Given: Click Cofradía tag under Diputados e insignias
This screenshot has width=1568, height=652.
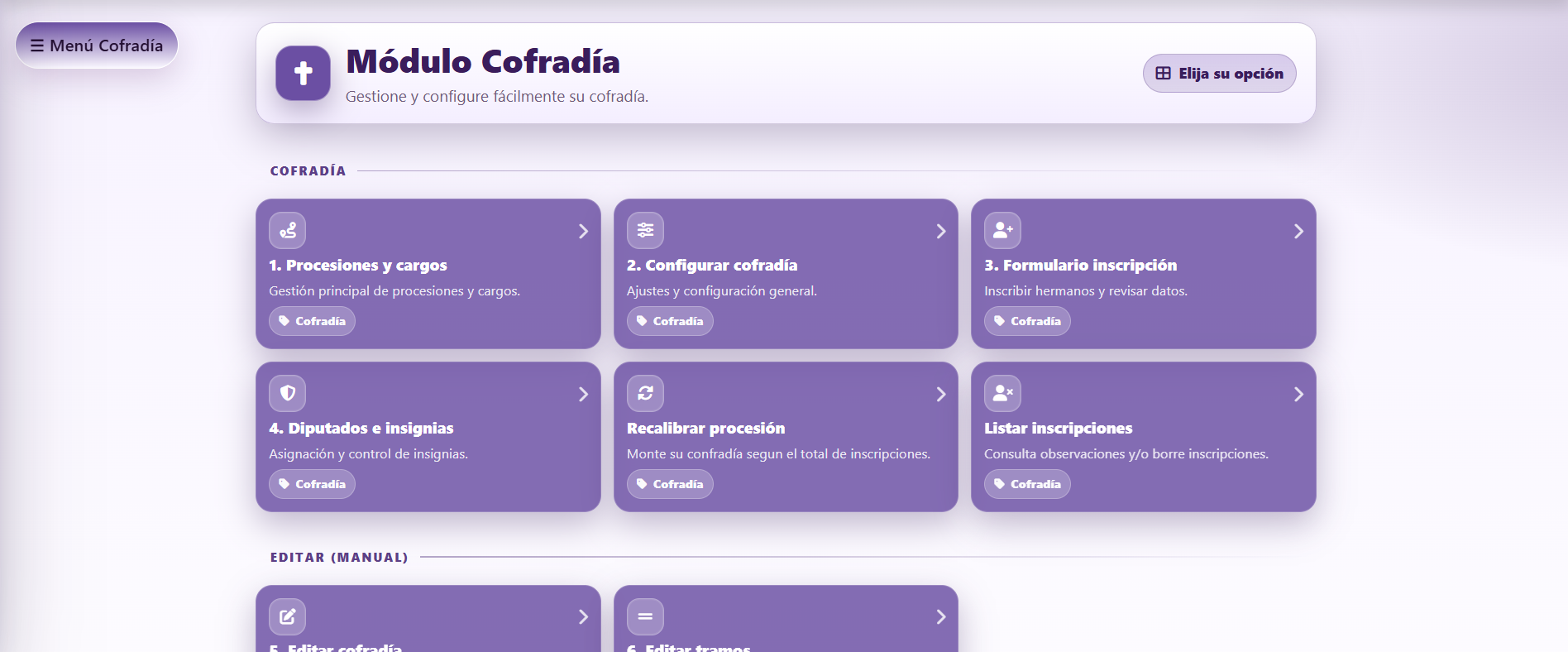Looking at the screenshot, I should click(x=312, y=484).
